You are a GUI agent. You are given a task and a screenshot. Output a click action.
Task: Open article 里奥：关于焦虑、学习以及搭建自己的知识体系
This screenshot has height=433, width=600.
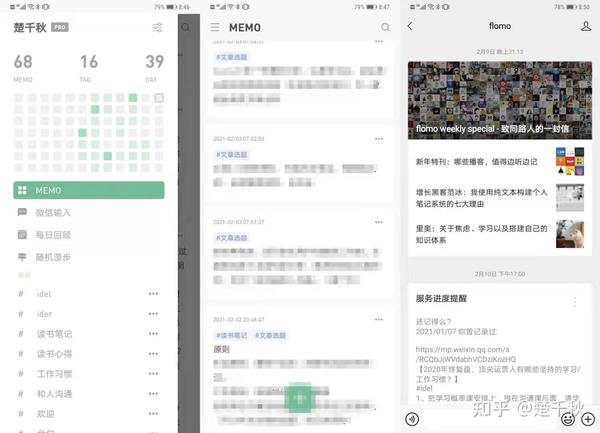click(481, 234)
